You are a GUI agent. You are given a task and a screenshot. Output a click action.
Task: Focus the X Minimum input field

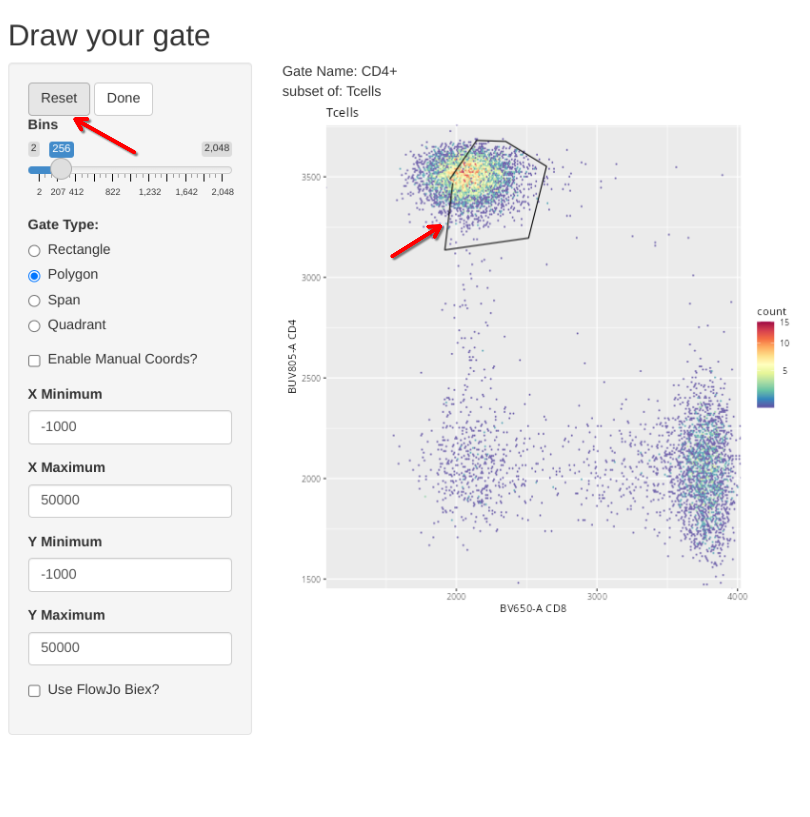(x=130, y=427)
